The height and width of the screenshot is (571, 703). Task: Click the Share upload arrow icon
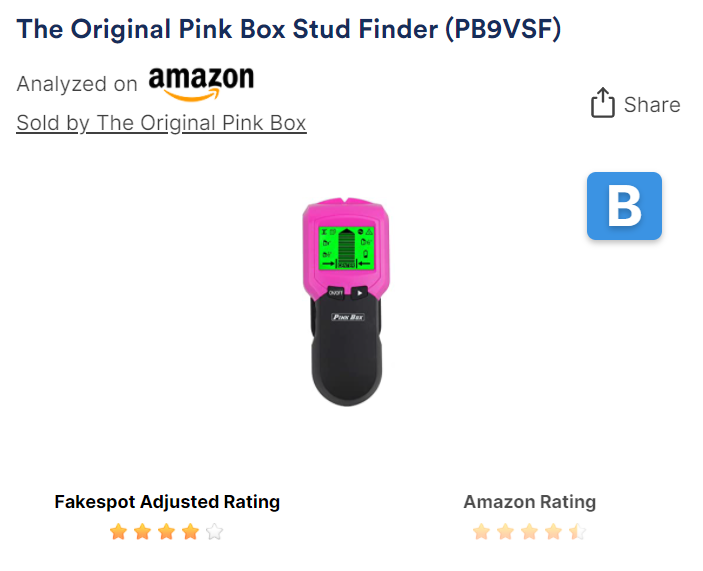click(x=602, y=103)
